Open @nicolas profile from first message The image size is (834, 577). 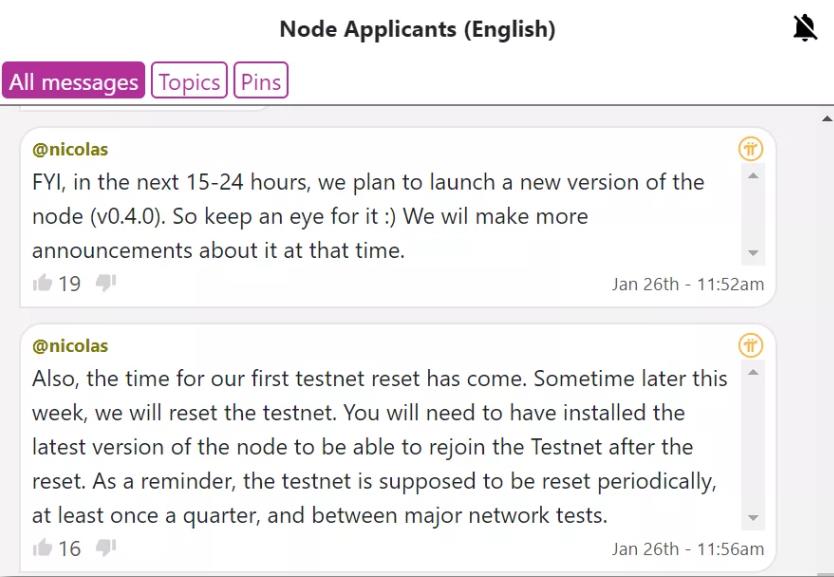tap(70, 149)
